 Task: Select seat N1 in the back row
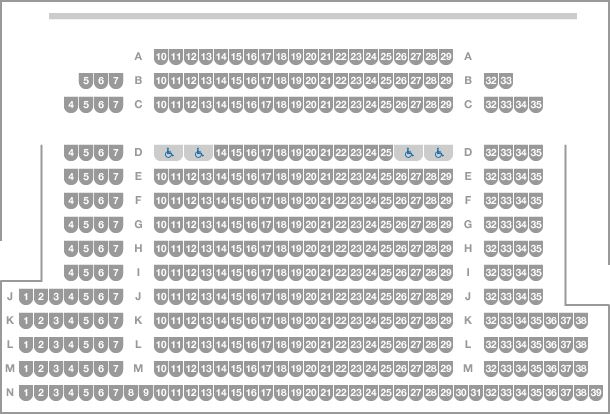26,393
